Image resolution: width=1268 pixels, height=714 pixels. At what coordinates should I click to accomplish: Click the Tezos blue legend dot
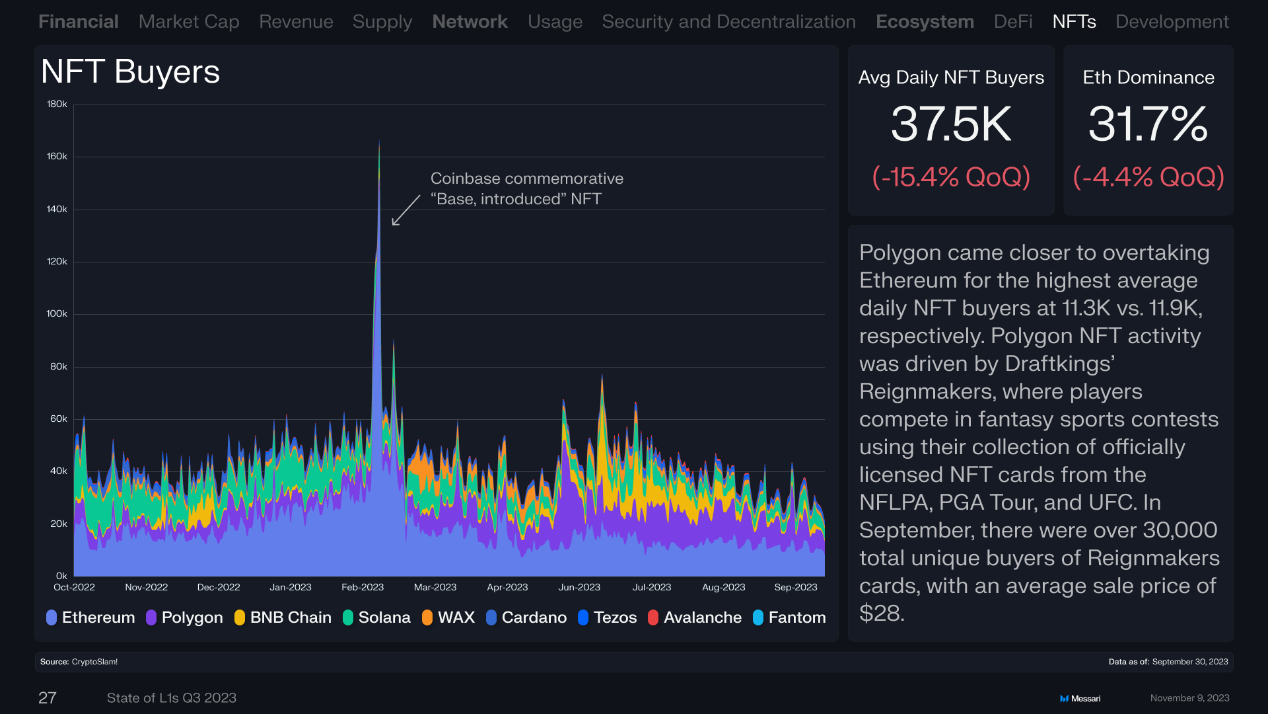click(x=583, y=618)
